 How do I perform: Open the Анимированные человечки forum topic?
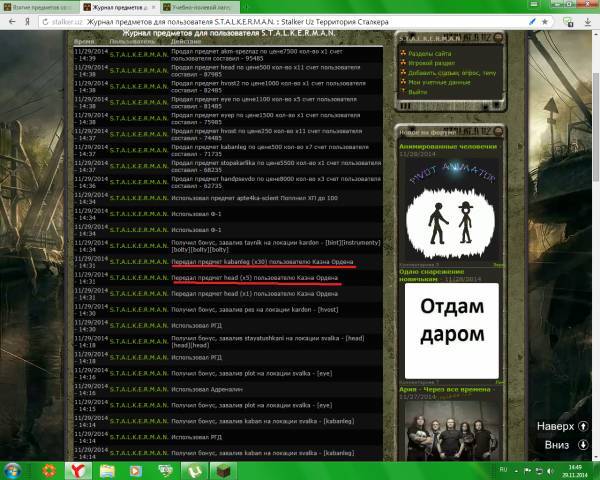coord(448,147)
